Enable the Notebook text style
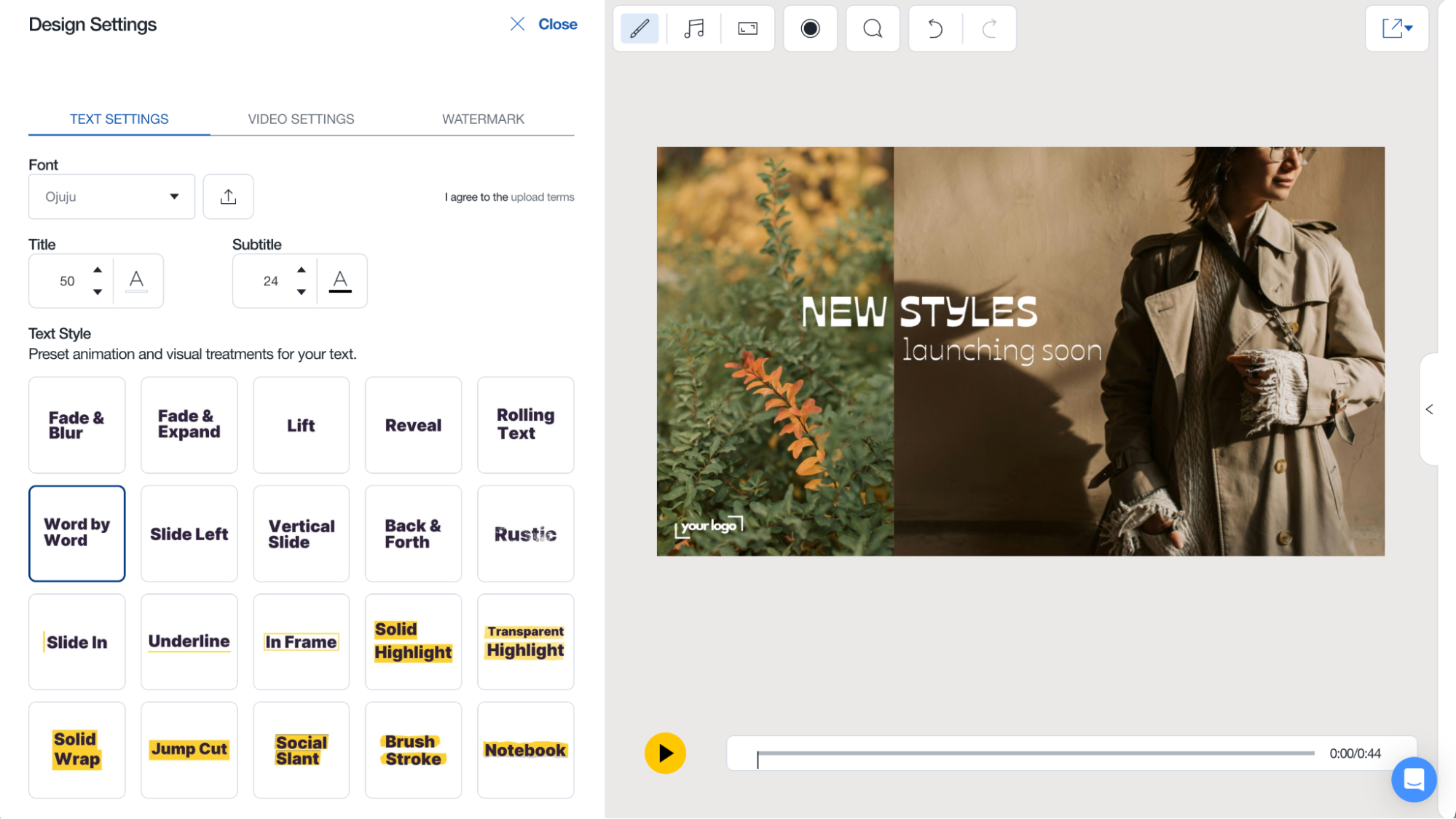The image size is (1456, 819). click(x=525, y=750)
